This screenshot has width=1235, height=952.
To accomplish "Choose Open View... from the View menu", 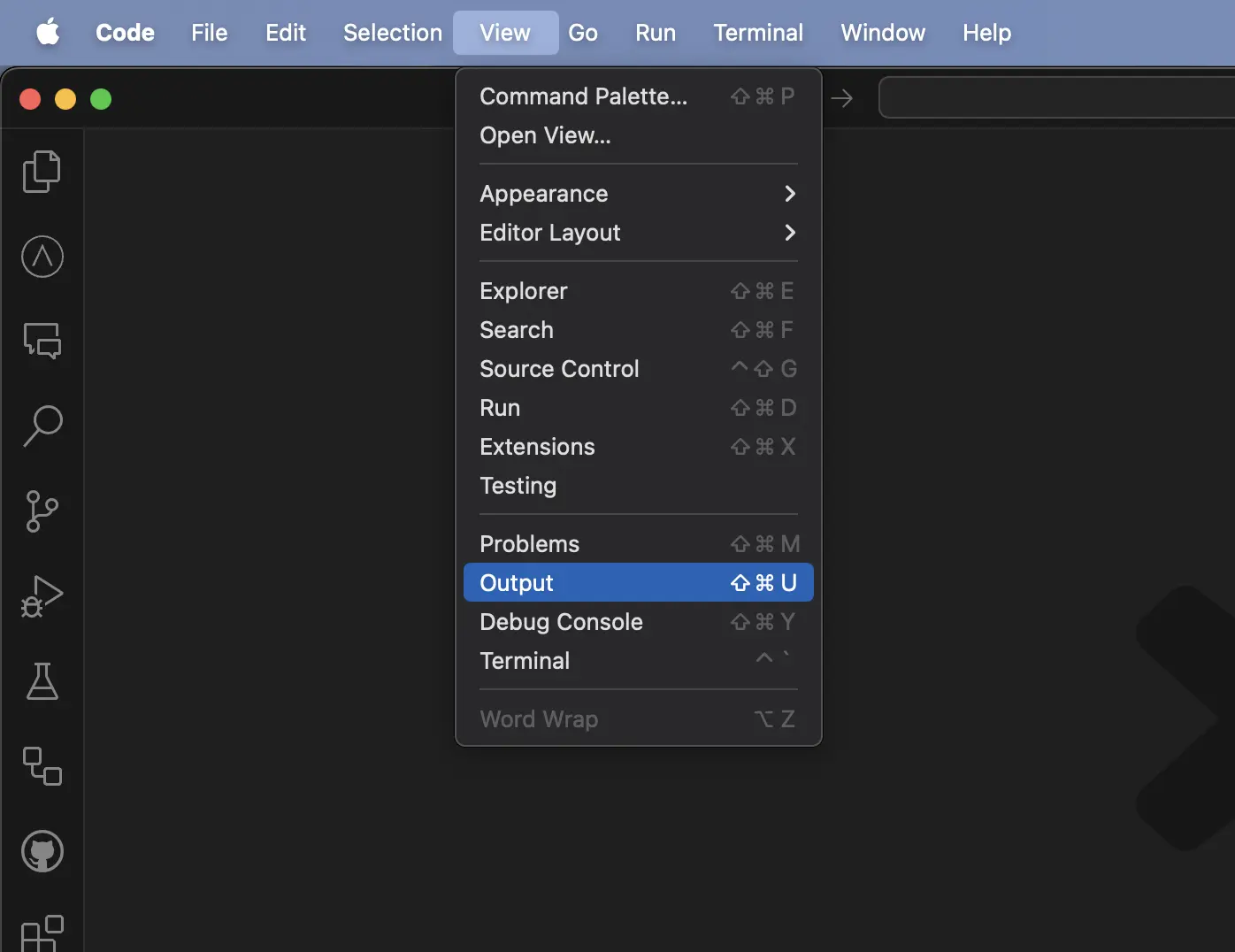I will pos(638,135).
